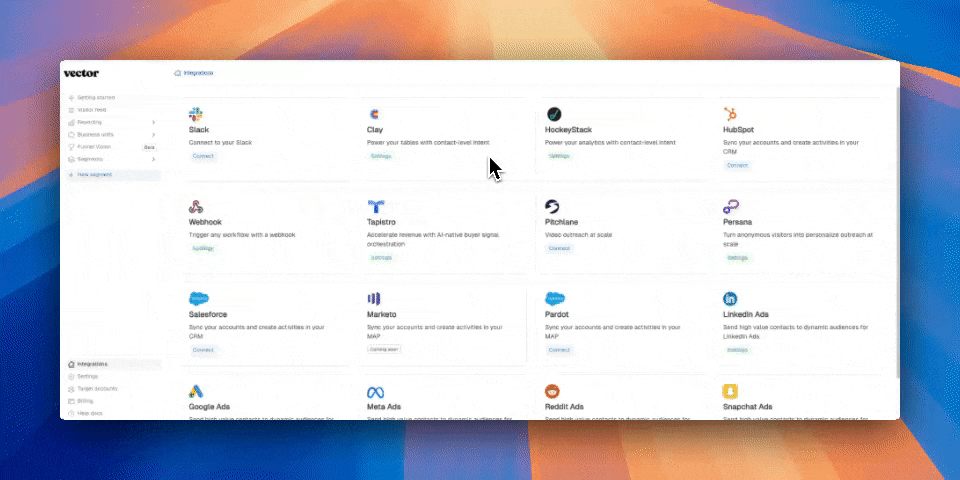Click the Salesforce cloud logo
The image size is (960, 480).
pyautogui.click(x=199, y=299)
